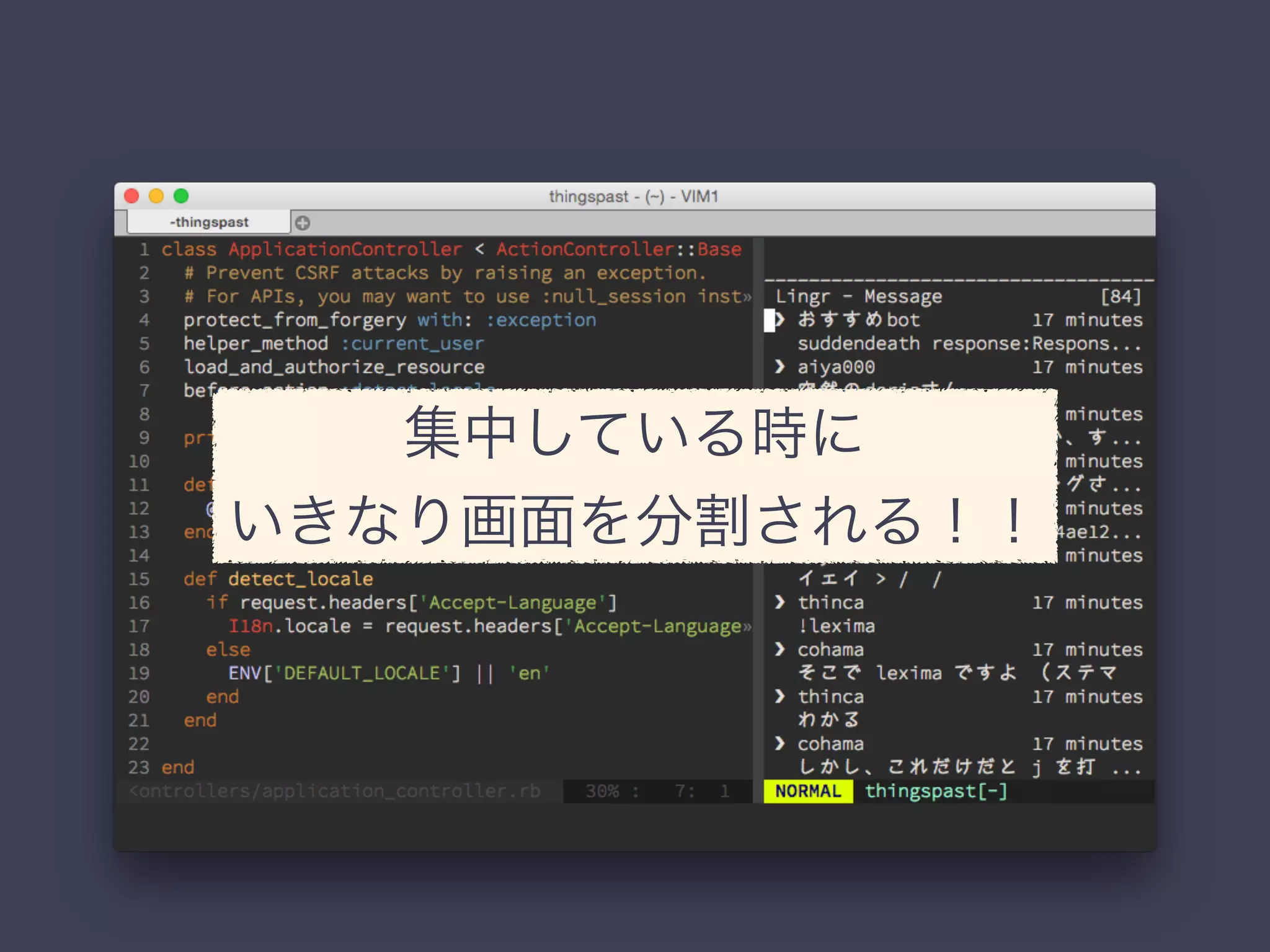Click '# Prevent CSRF attacks' comment on line 2
This screenshot has height=952, width=1270.
tap(306, 273)
